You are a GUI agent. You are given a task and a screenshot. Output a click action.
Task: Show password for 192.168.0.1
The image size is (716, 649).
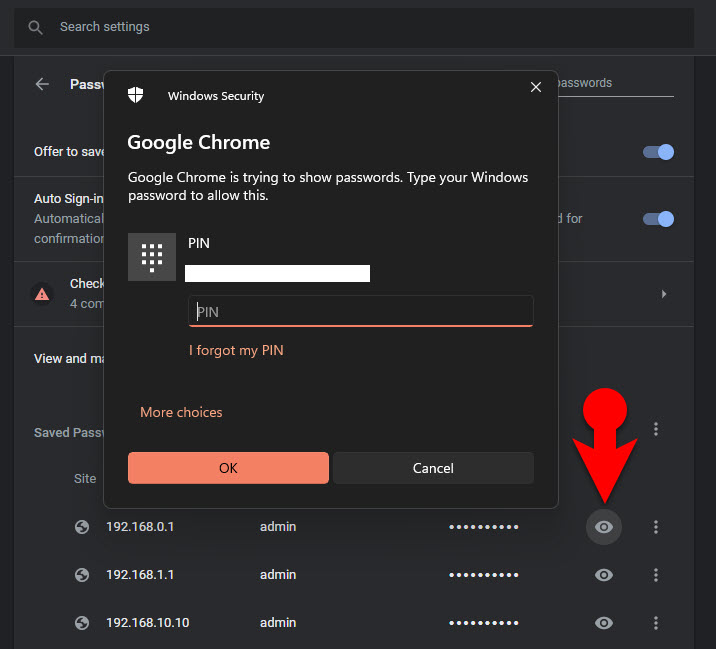point(604,527)
